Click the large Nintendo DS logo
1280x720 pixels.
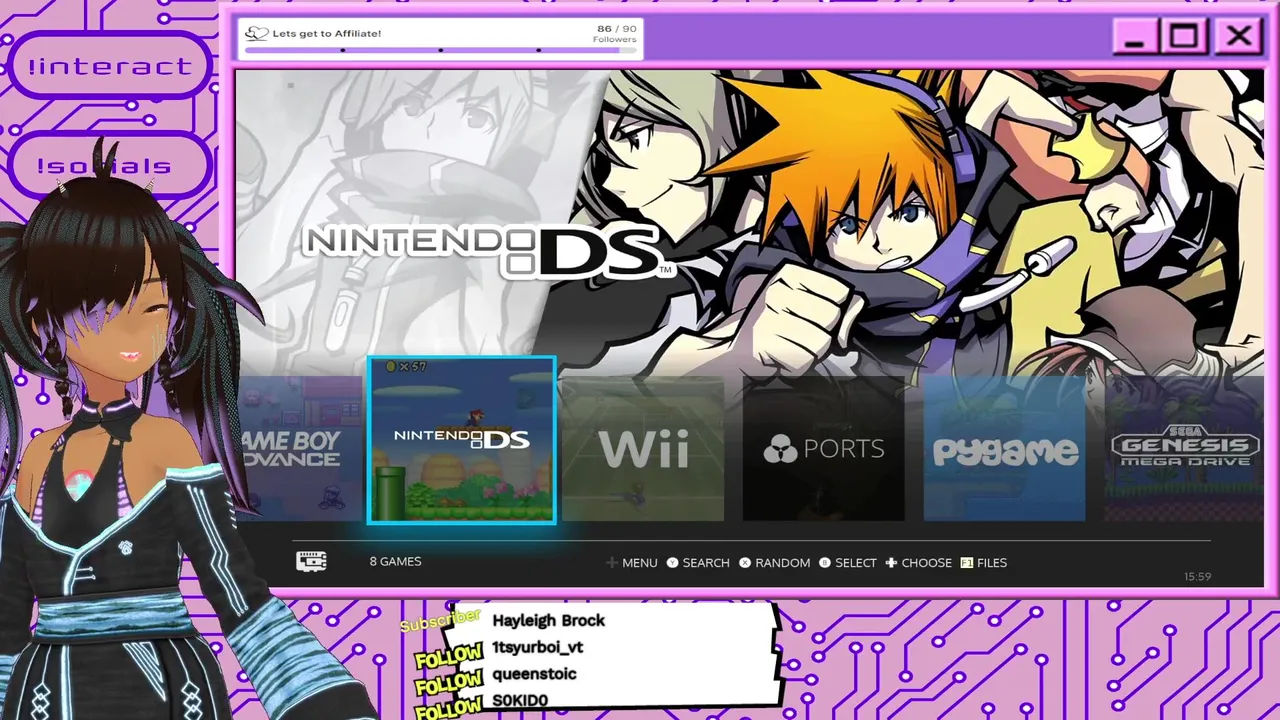(x=487, y=250)
